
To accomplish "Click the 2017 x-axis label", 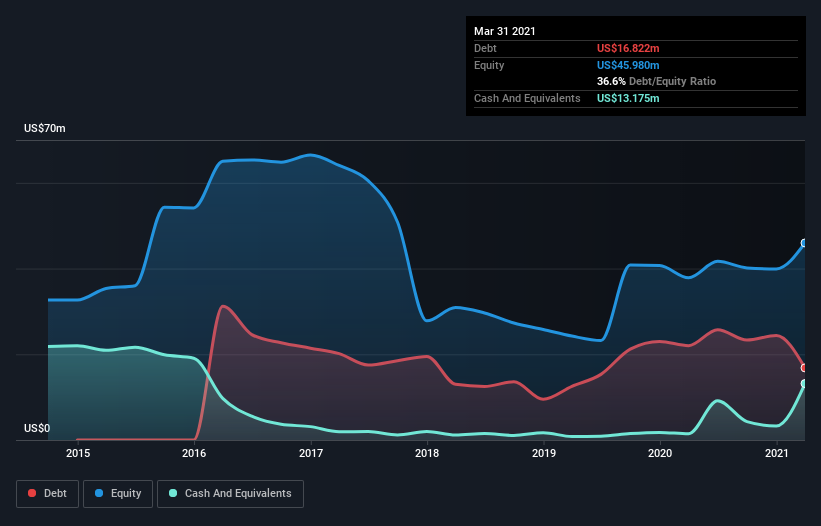I will coord(310,453).
